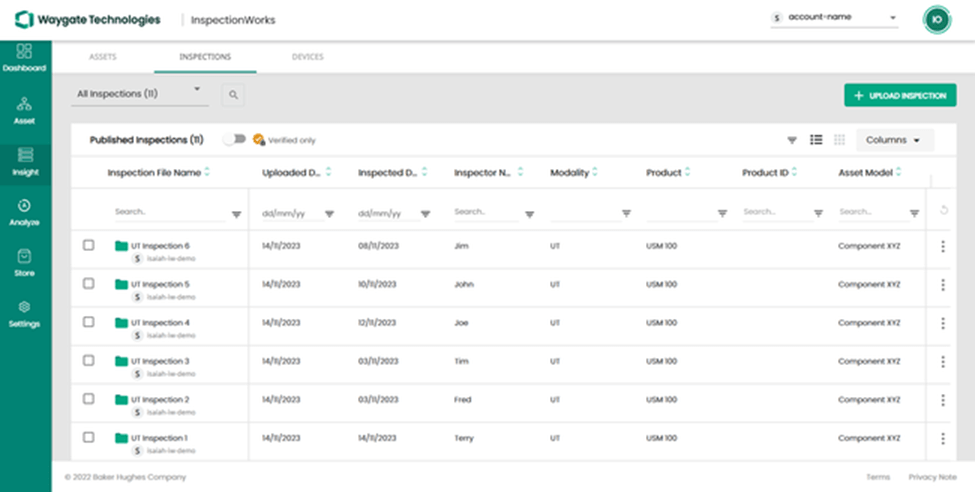Image resolution: width=975 pixels, height=492 pixels.
Task: Expand the All Inspections (11) dropdown
Action: pos(140,94)
